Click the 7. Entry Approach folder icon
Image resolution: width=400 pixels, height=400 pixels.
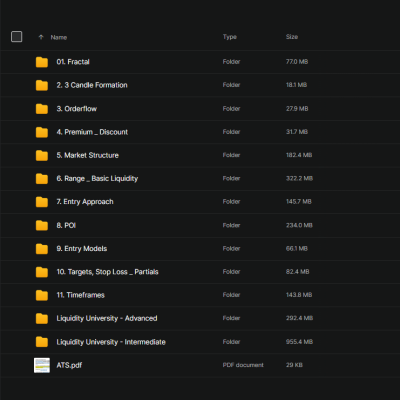tap(42, 202)
